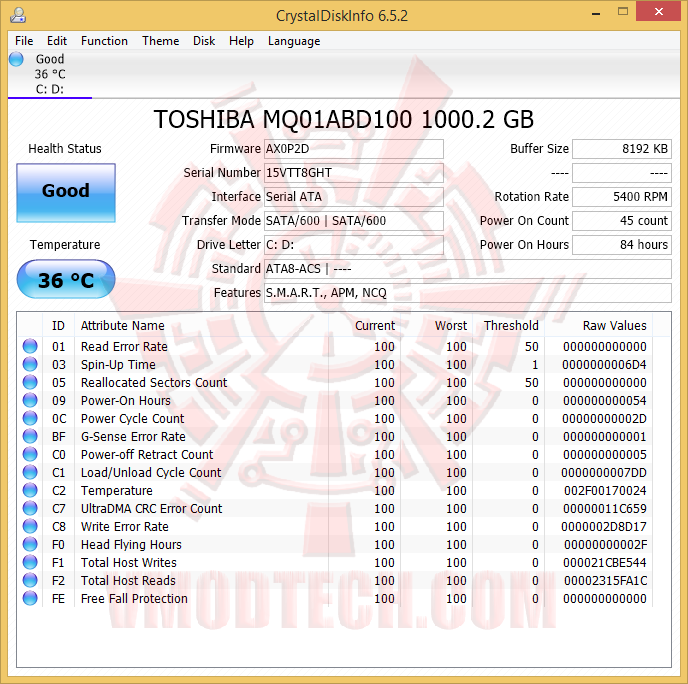Select the G-Sense Error Rate attribute name
This screenshot has width=688, height=684.
click(x=133, y=437)
